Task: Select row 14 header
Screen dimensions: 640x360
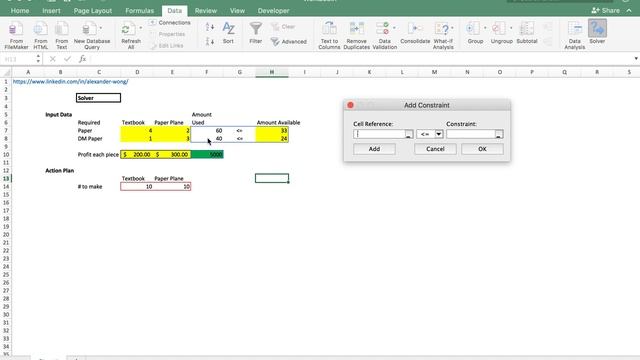Action: (x=6, y=187)
